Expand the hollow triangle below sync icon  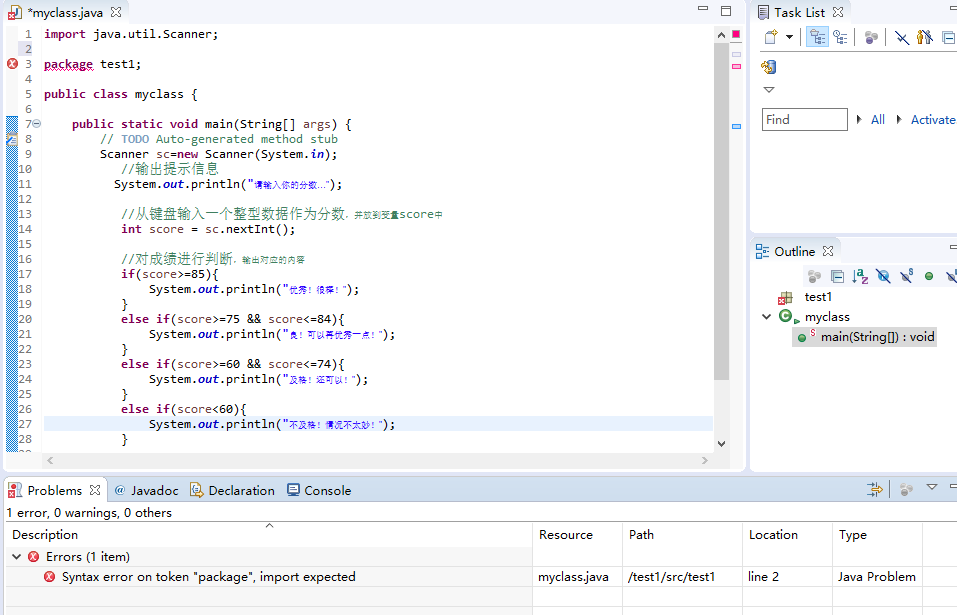point(769,90)
